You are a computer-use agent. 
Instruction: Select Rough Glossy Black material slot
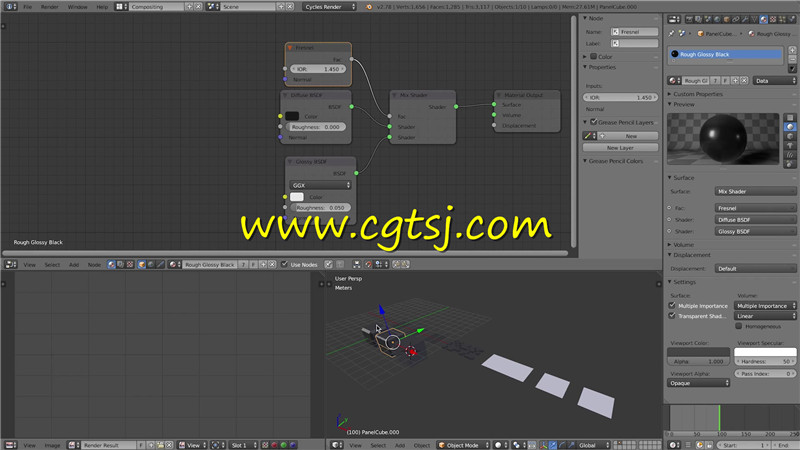(724, 54)
